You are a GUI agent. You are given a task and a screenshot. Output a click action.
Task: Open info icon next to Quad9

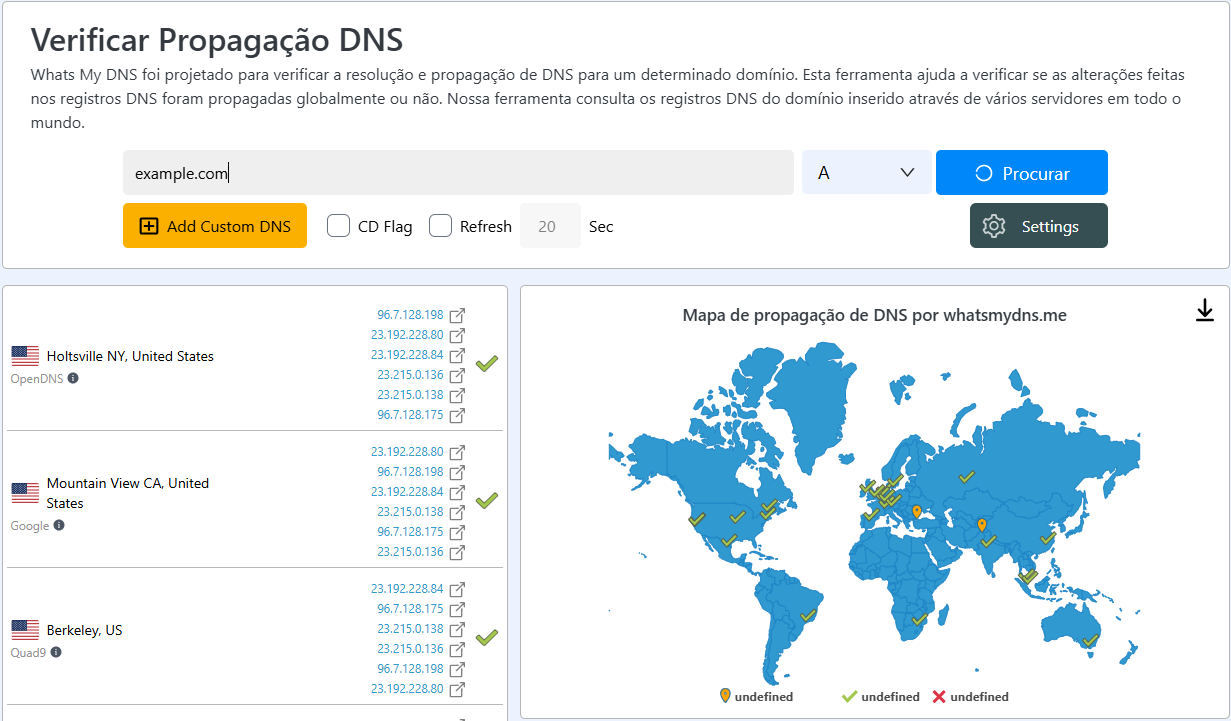click(x=56, y=652)
